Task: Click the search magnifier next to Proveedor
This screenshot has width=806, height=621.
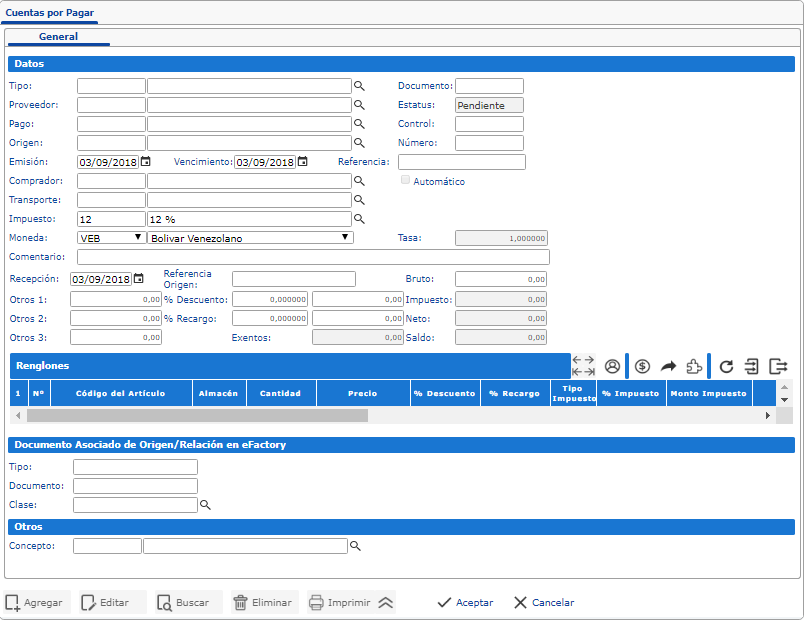Action: coord(359,105)
